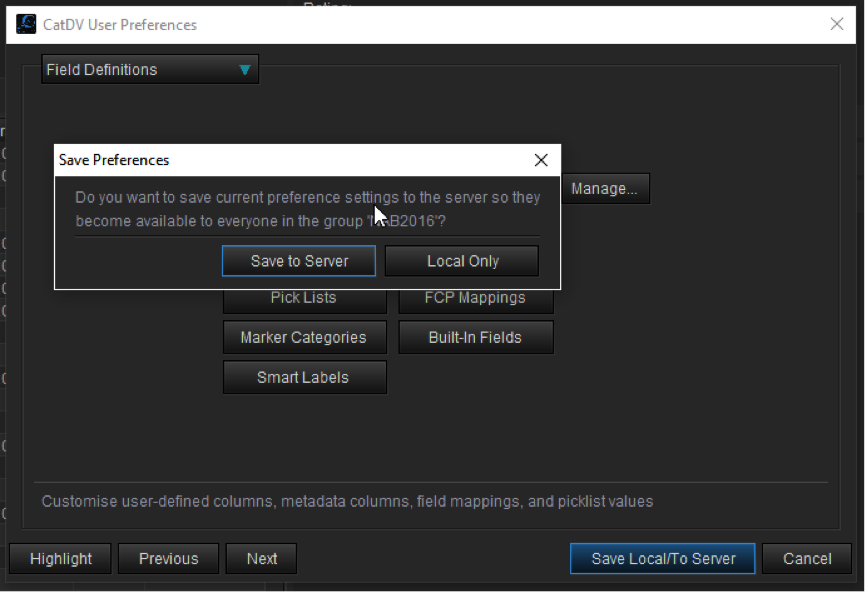This screenshot has width=865, height=592.
Task: Open Pick Lists settings
Action: coord(305,301)
